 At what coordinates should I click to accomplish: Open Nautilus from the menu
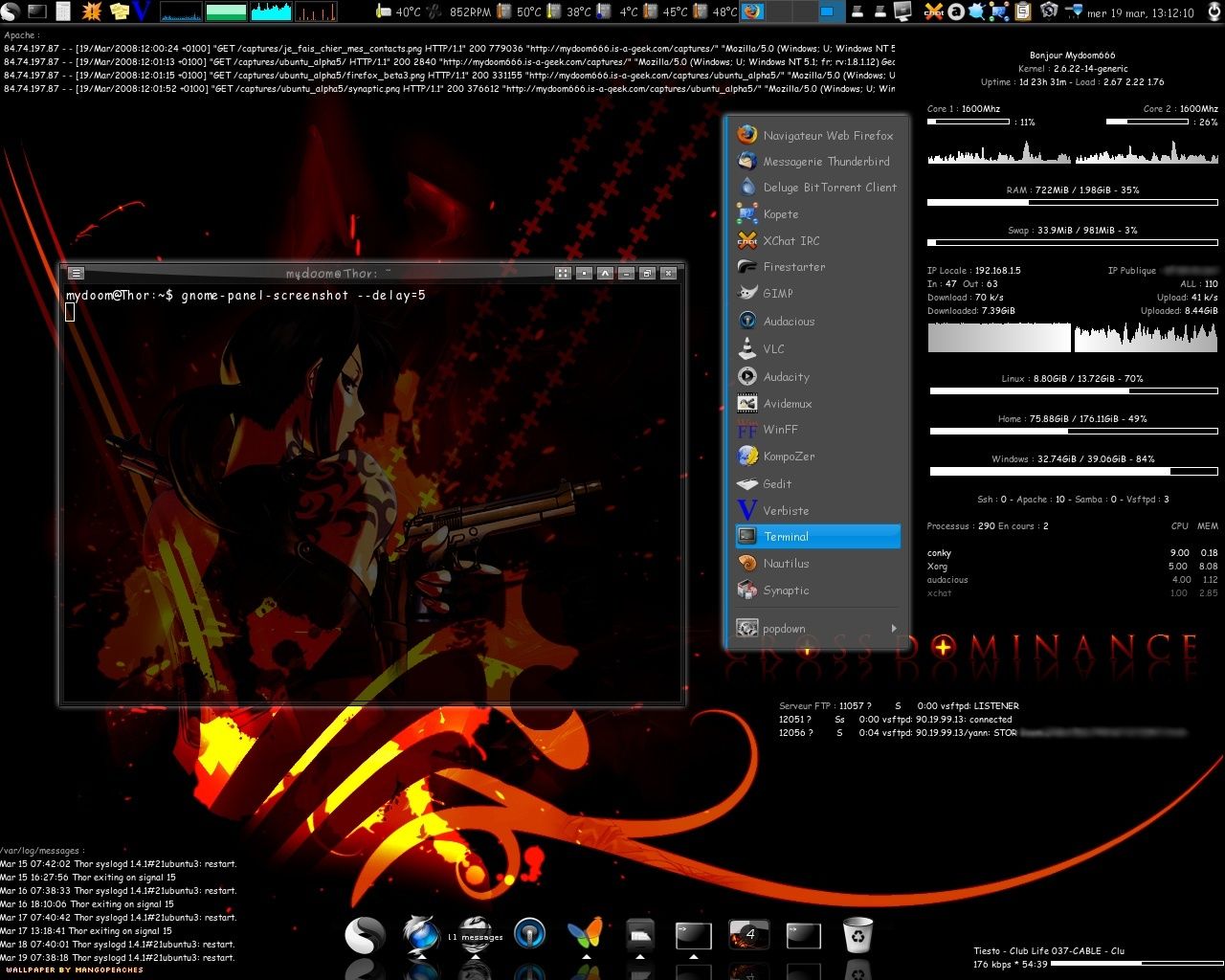tap(818, 564)
